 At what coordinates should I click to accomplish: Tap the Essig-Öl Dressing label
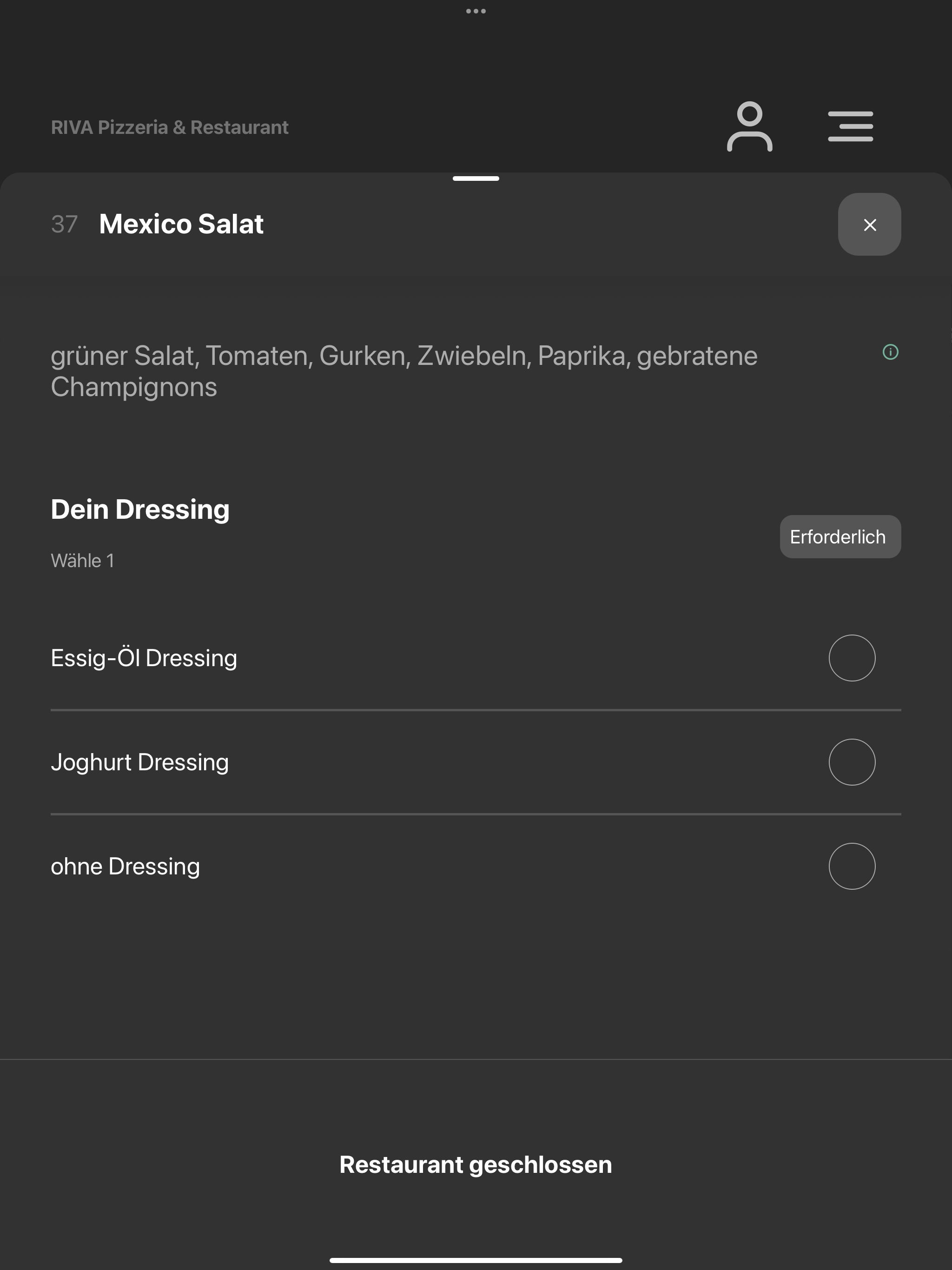pyautogui.click(x=144, y=658)
